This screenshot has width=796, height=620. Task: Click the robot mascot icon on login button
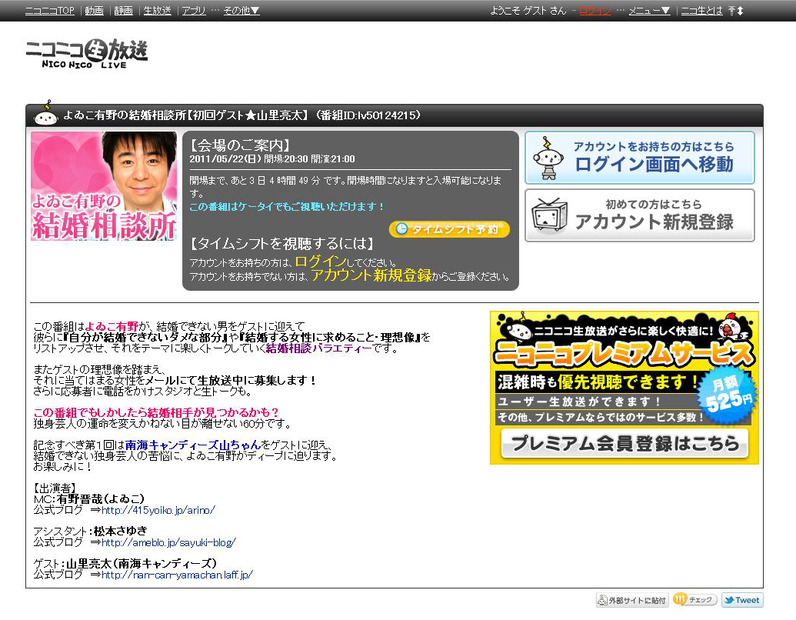[548, 158]
